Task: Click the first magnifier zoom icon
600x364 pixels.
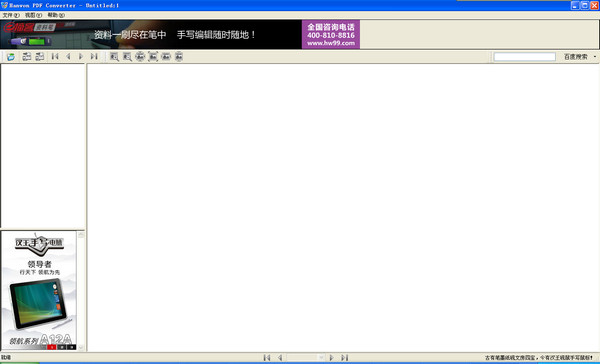Action: pos(114,57)
